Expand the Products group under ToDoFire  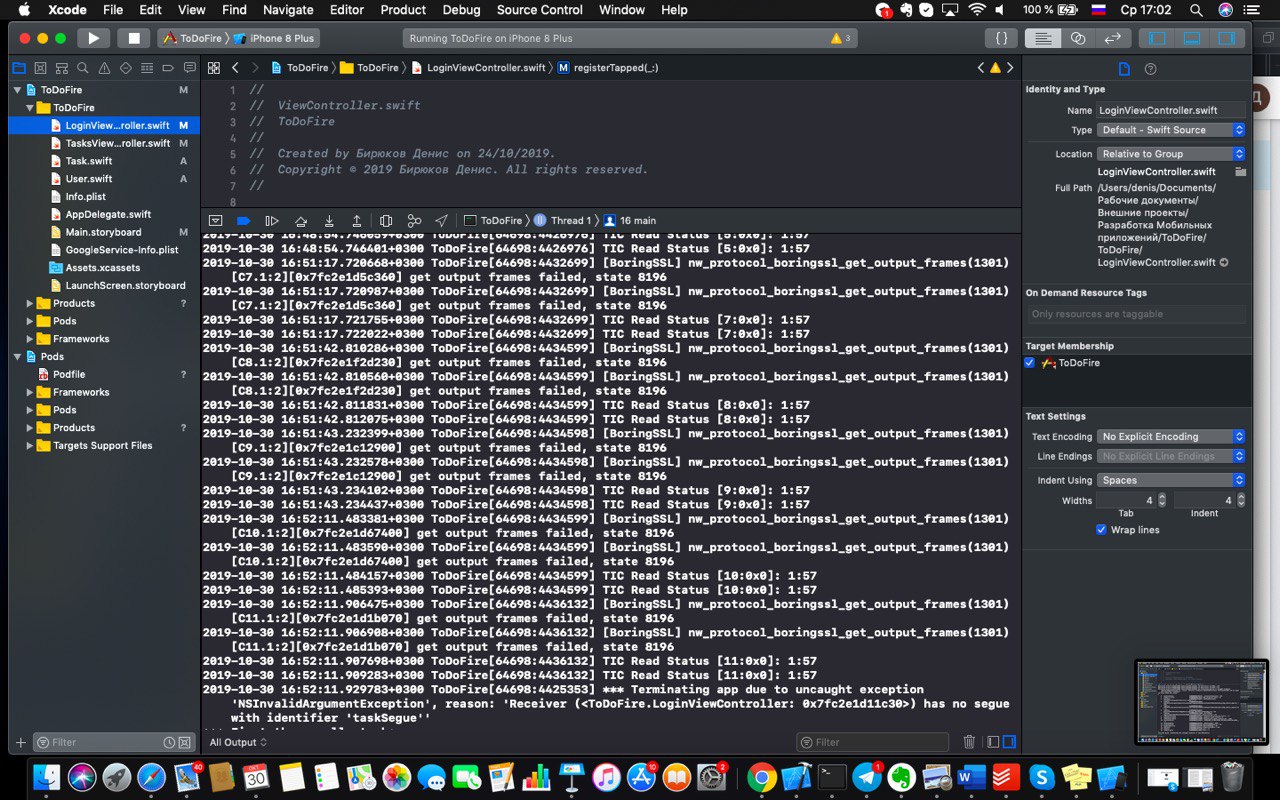[x=30, y=303]
